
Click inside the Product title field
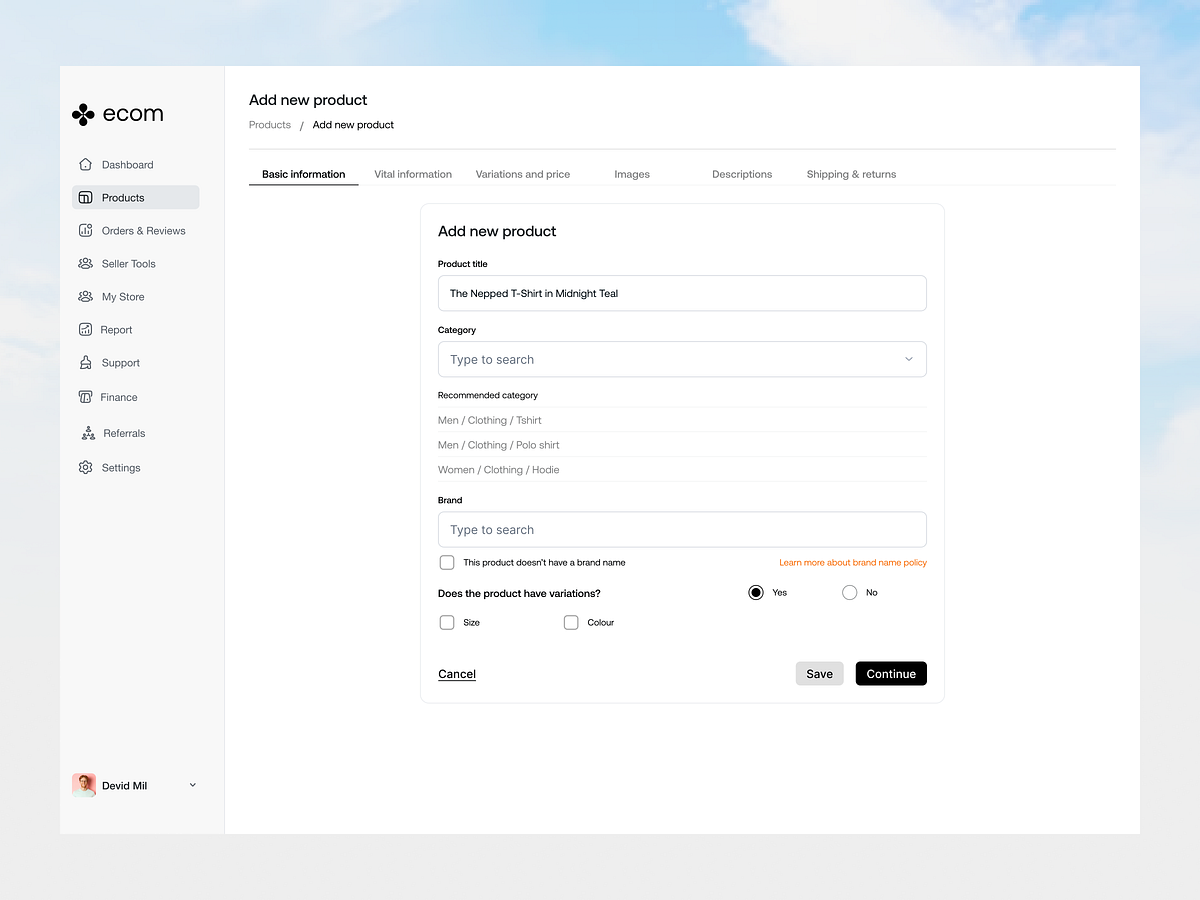[682, 293]
